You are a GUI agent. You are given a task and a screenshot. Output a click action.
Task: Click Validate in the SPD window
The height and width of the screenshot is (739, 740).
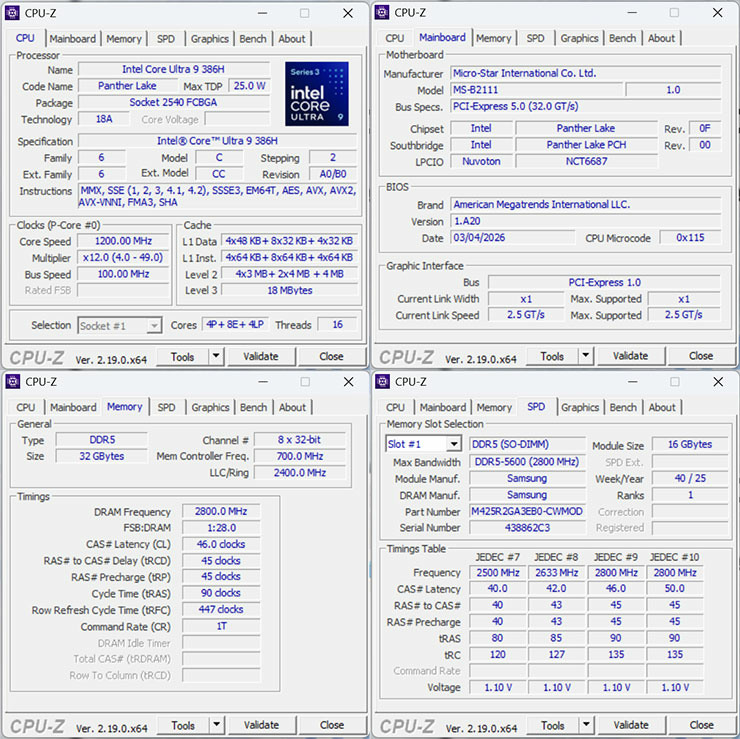coord(631,725)
